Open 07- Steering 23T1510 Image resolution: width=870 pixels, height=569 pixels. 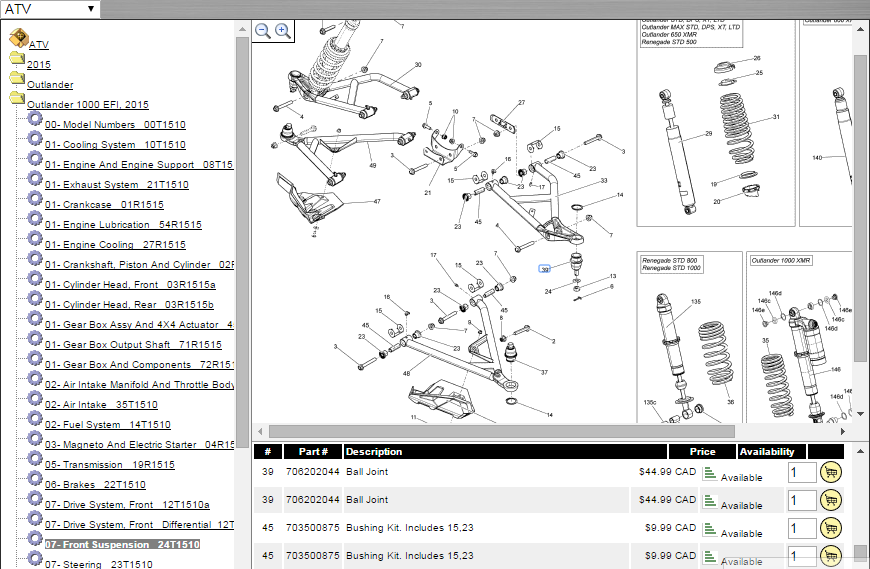99,564
